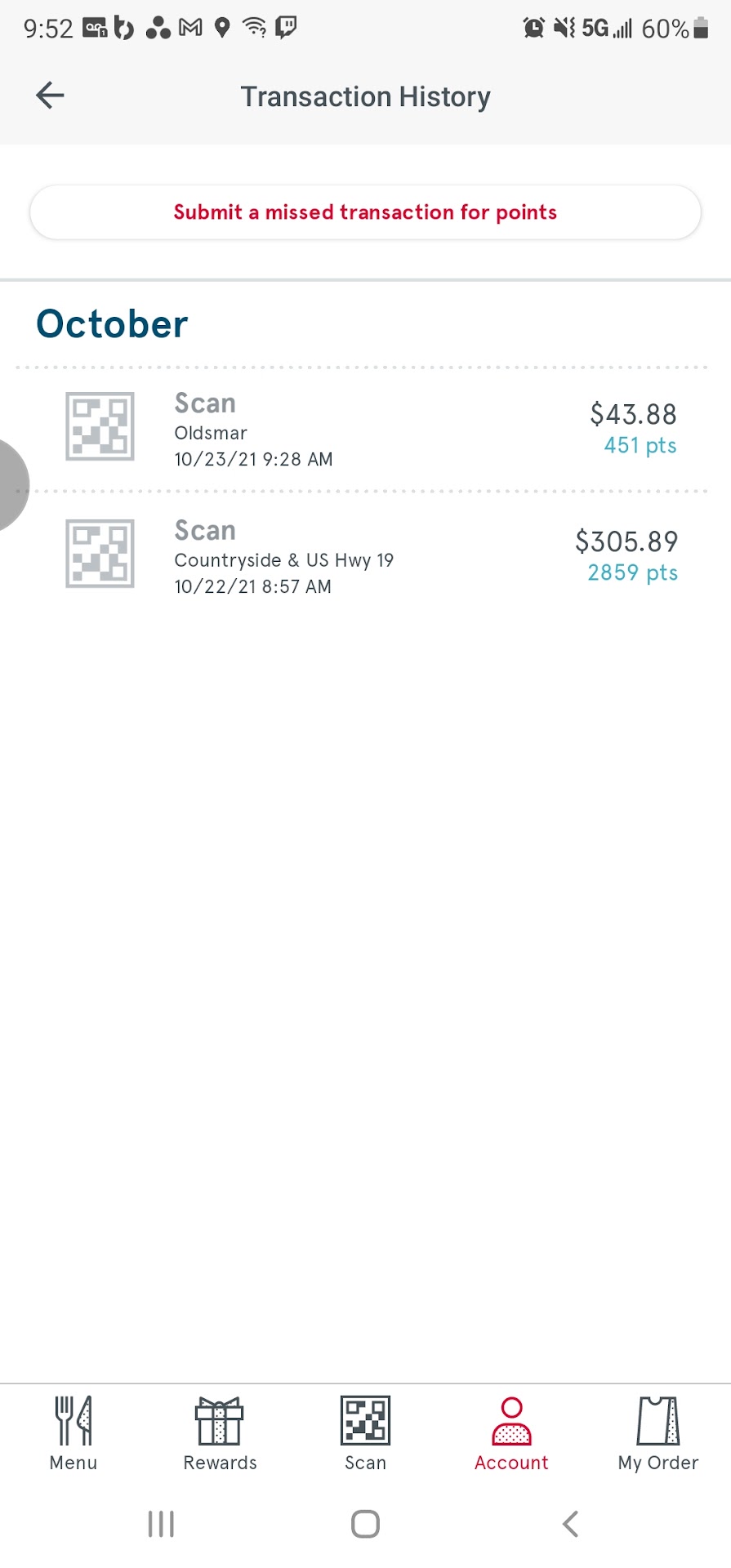Tap the $305.89 transaction amount

626,541
